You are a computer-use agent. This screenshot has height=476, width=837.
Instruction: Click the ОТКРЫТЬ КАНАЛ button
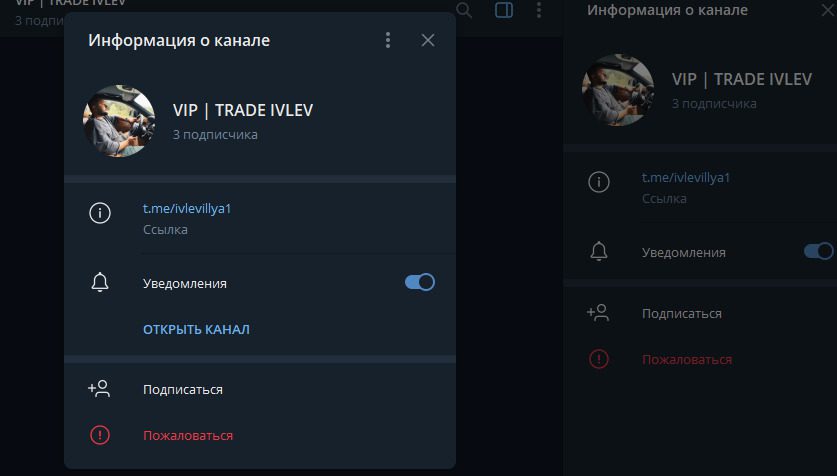196,329
